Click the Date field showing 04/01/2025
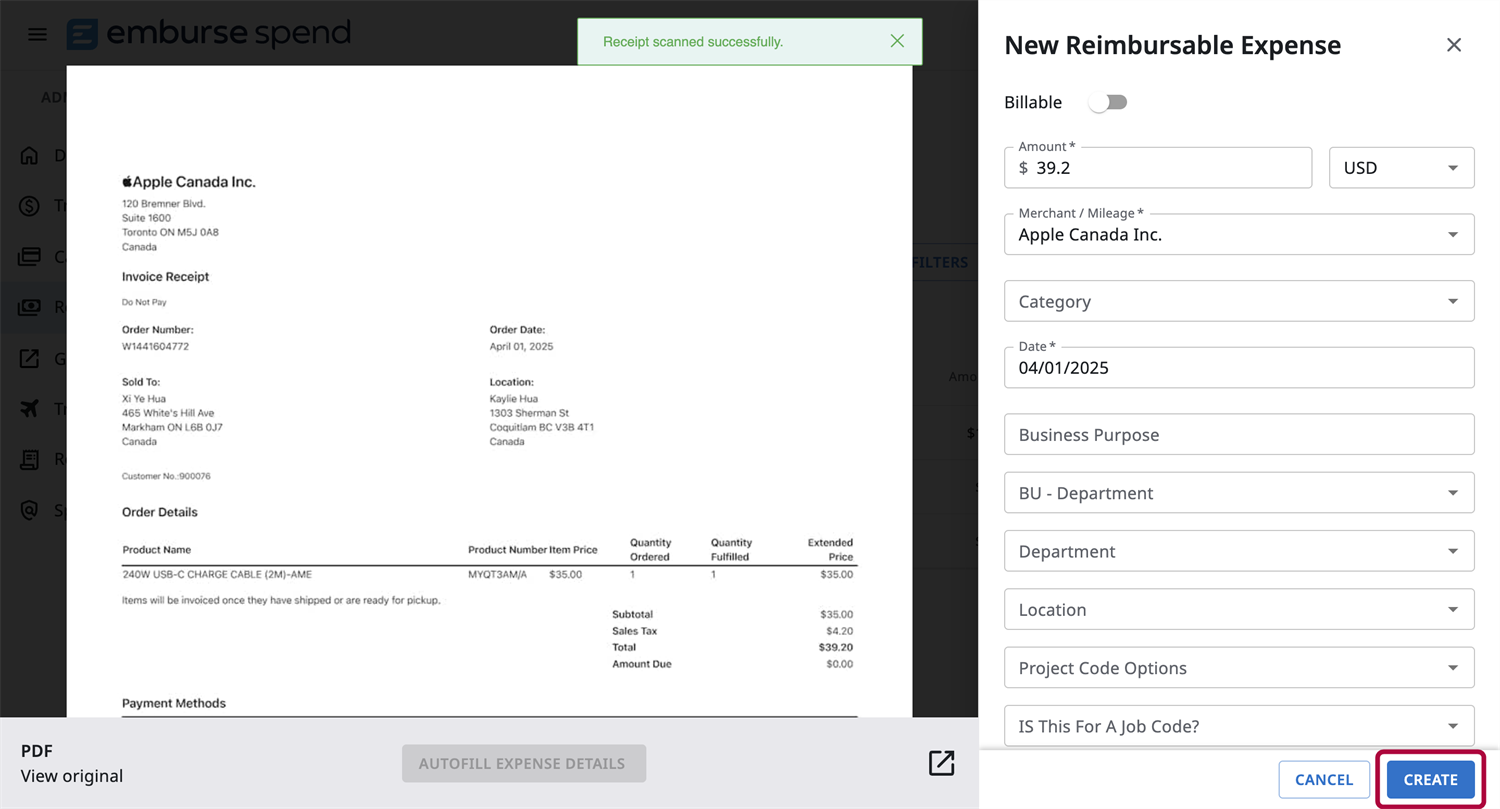Image resolution: width=1500 pixels, height=809 pixels. click(x=1238, y=368)
